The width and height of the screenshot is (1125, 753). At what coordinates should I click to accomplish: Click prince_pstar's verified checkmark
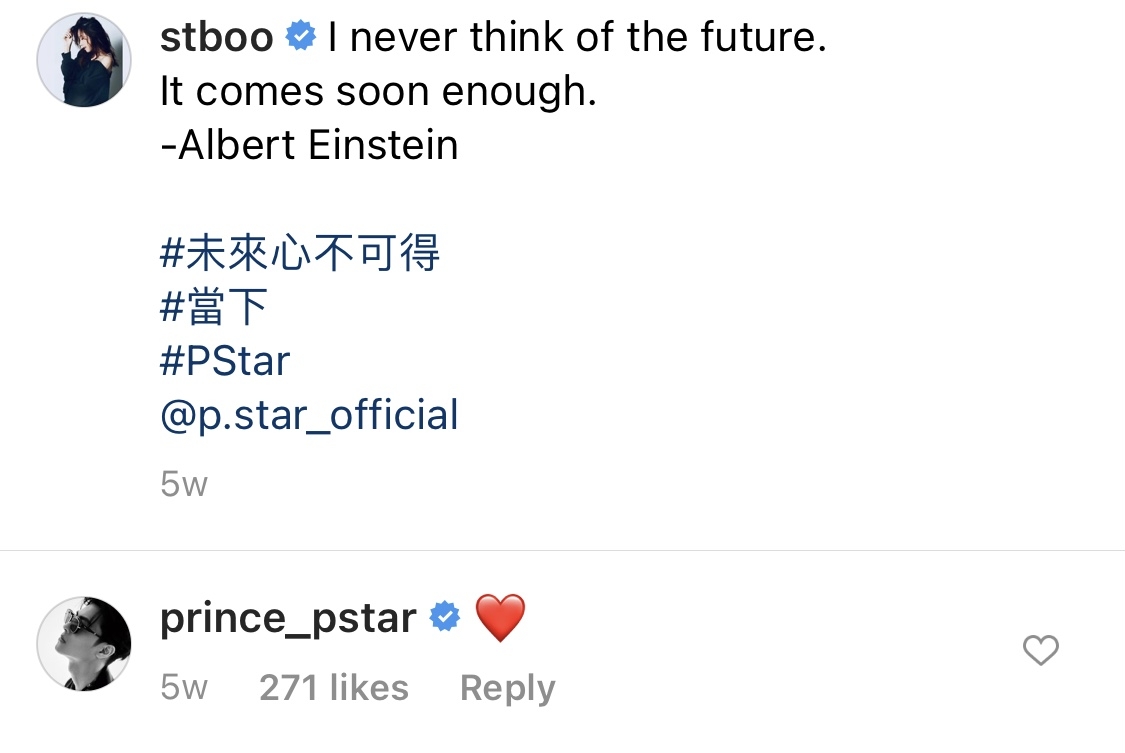pyautogui.click(x=445, y=617)
